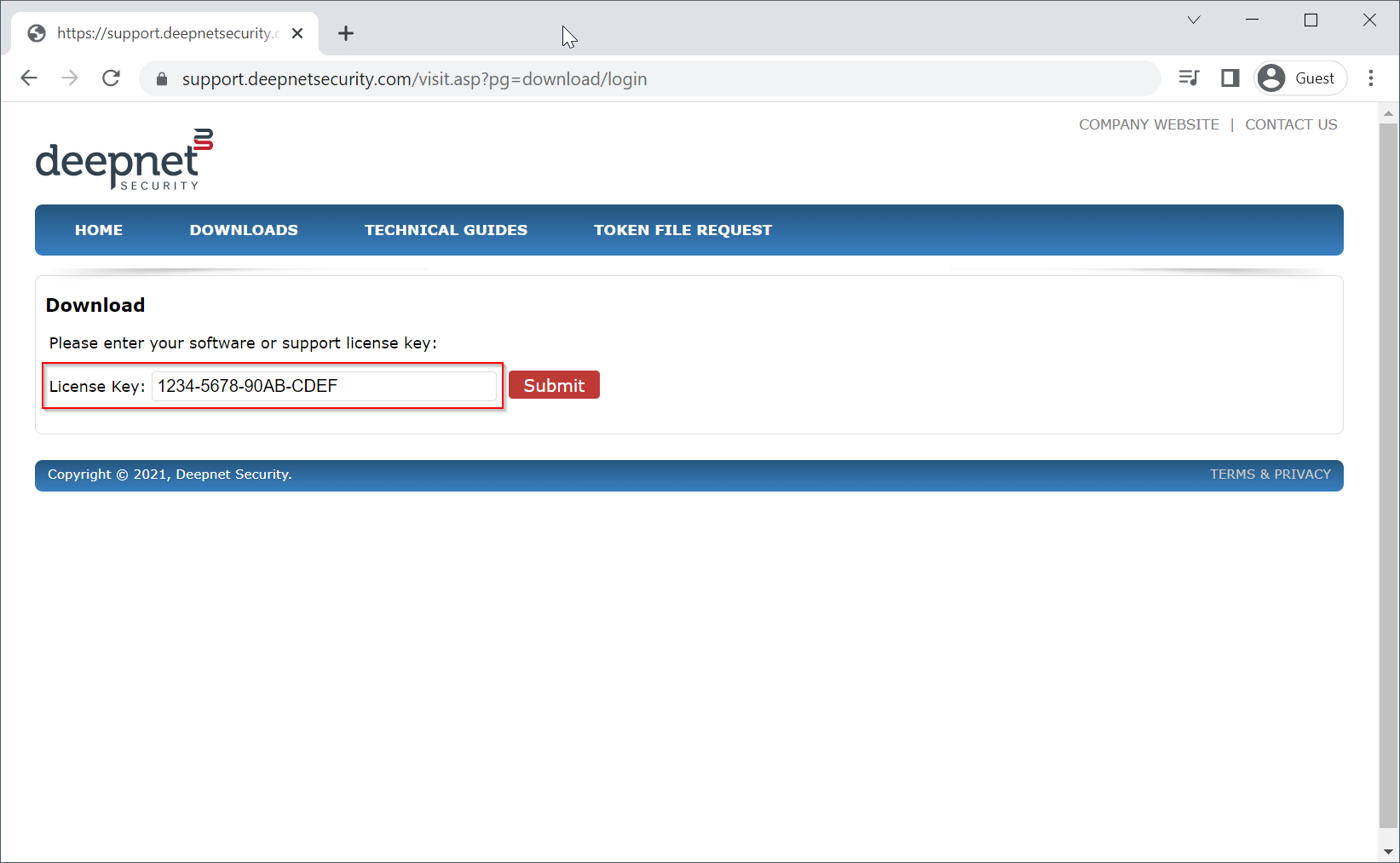The image size is (1400, 863).
Task: Toggle the browser side panel icon
Action: (x=1230, y=78)
